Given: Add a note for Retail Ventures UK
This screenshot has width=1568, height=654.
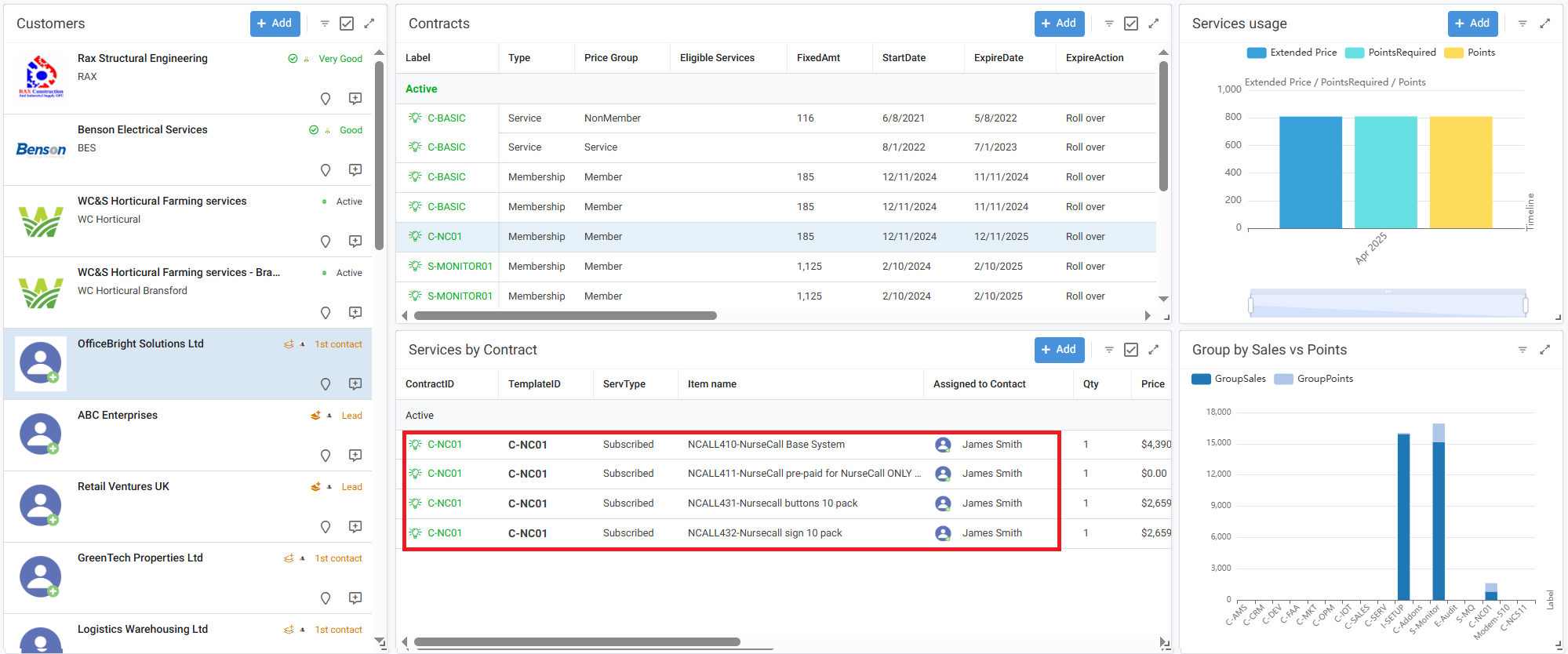Looking at the screenshot, I should [x=355, y=527].
